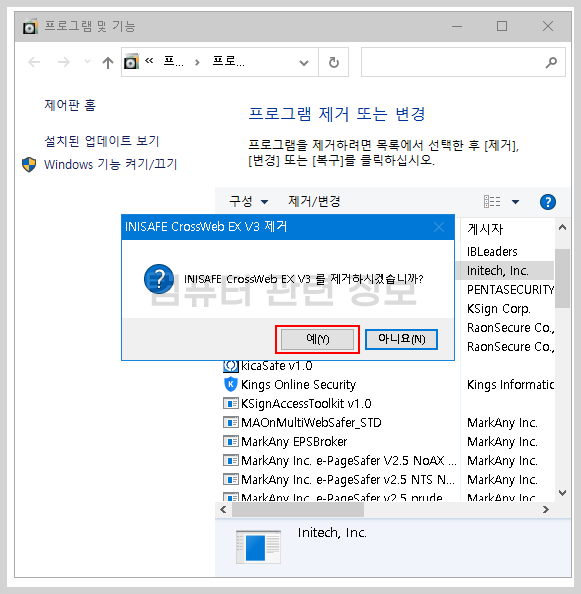Select the KSign Corp. publisher entry
Screen dimensions: 581x594
click(x=498, y=309)
